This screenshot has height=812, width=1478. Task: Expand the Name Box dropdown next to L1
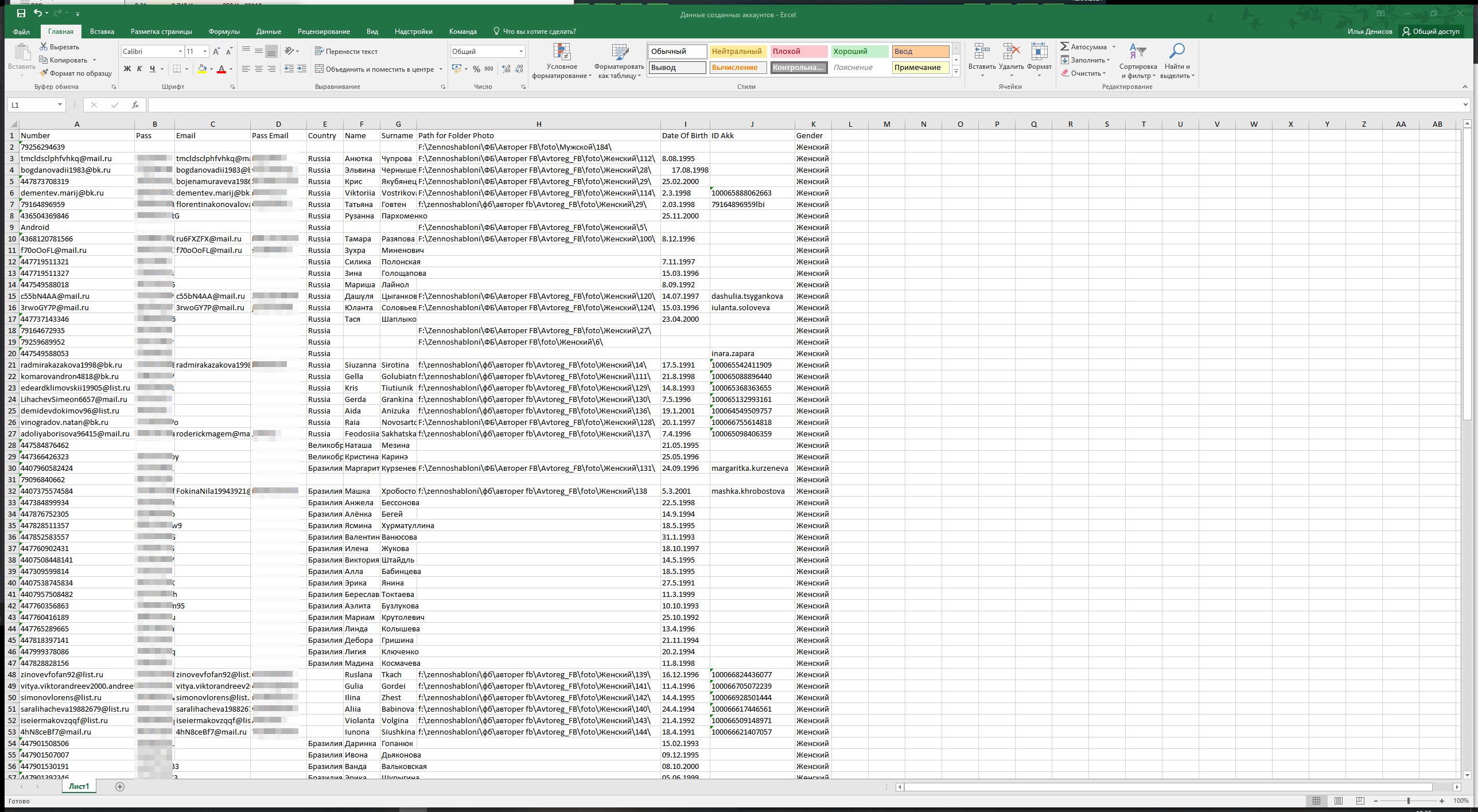tap(60, 105)
